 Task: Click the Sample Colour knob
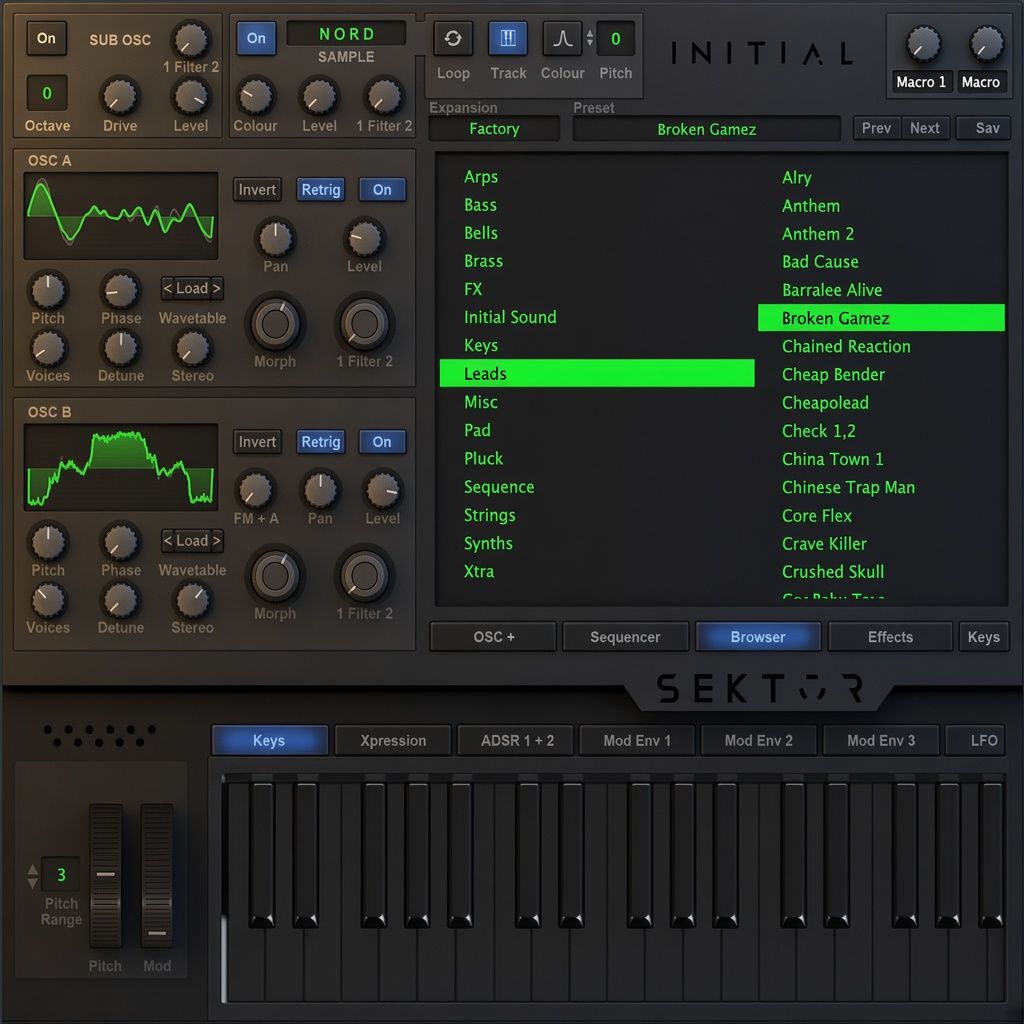coord(255,97)
